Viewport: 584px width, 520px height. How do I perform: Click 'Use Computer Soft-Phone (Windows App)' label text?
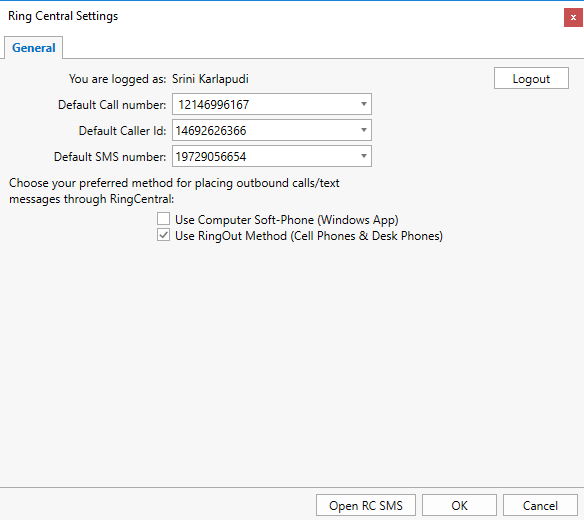(x=287, y=220)
